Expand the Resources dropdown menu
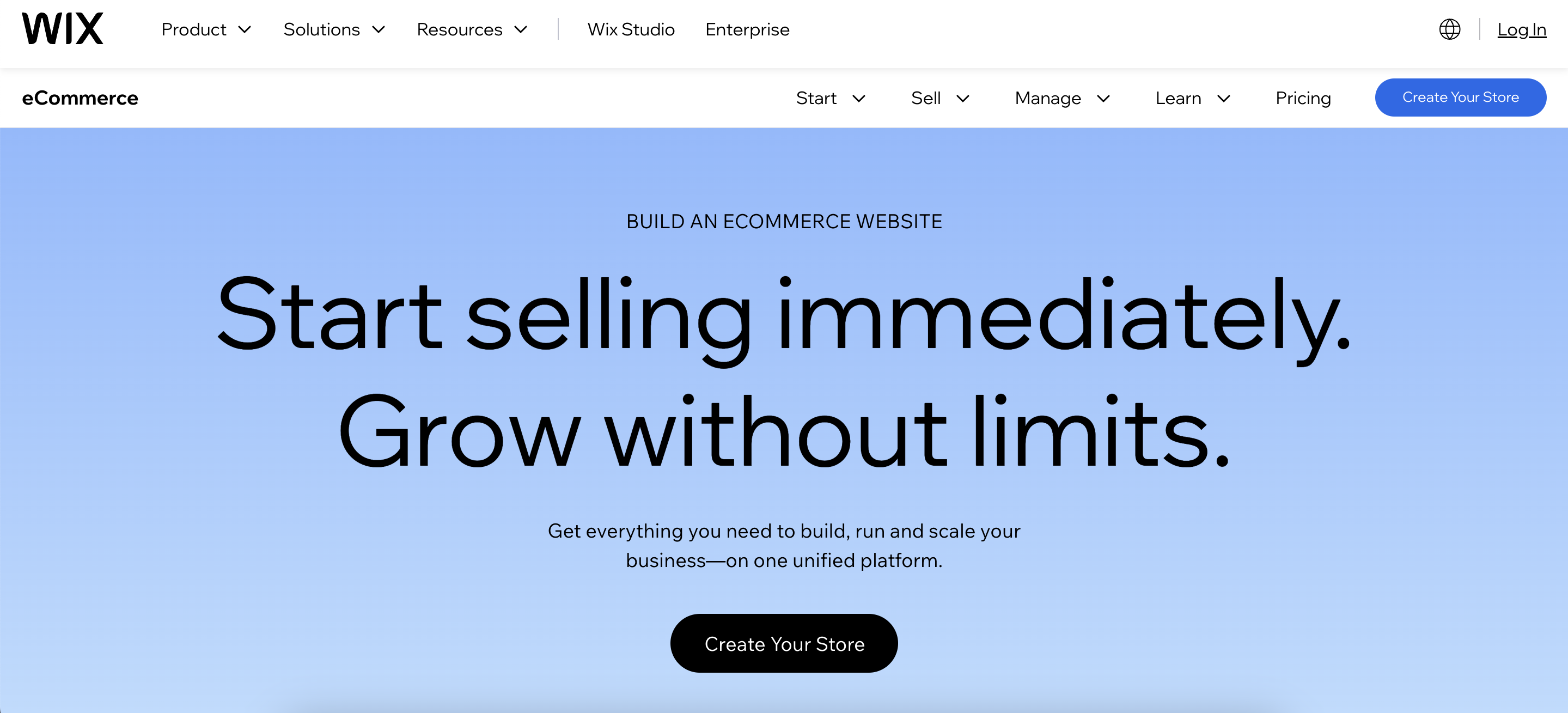1568x713 pixels. (470, 30)
